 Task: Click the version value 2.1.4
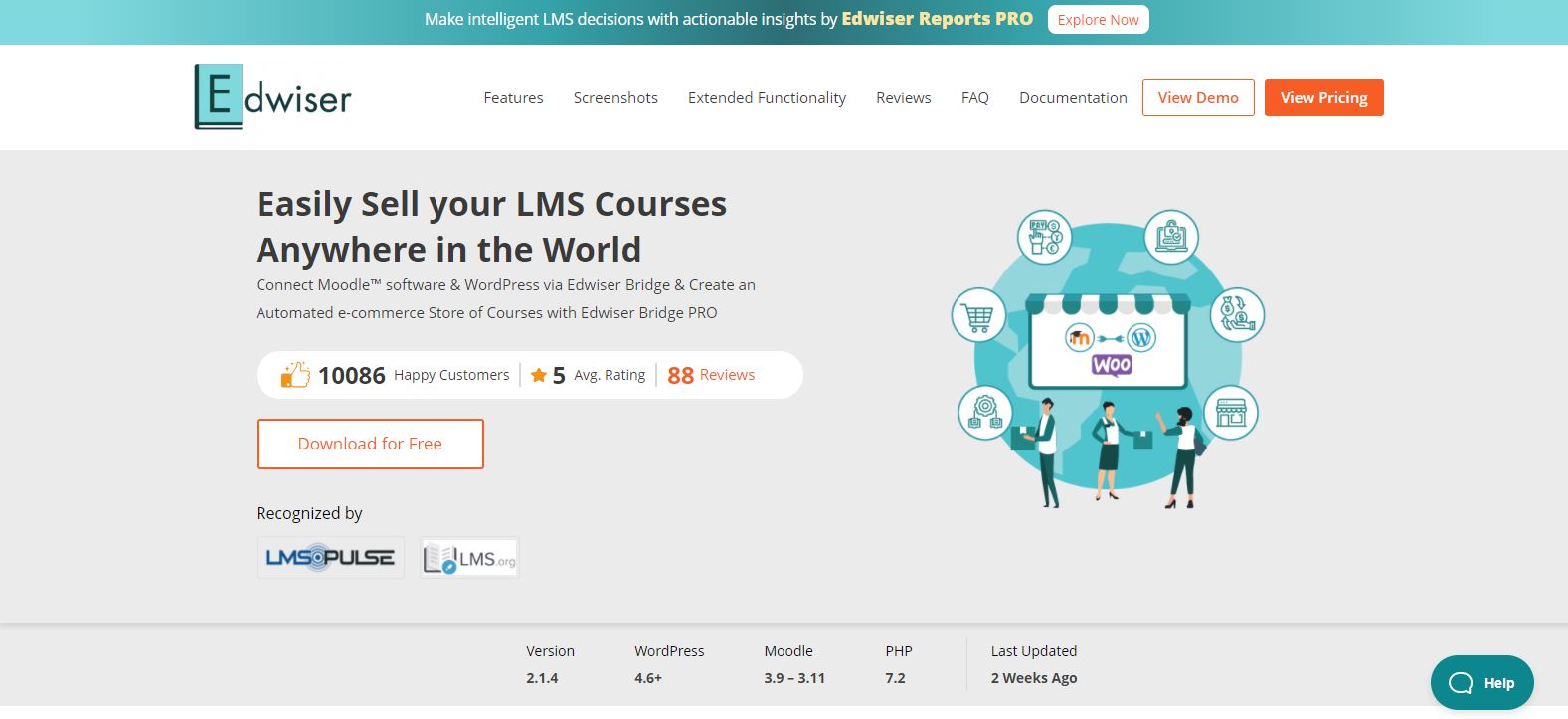(542, 678)
